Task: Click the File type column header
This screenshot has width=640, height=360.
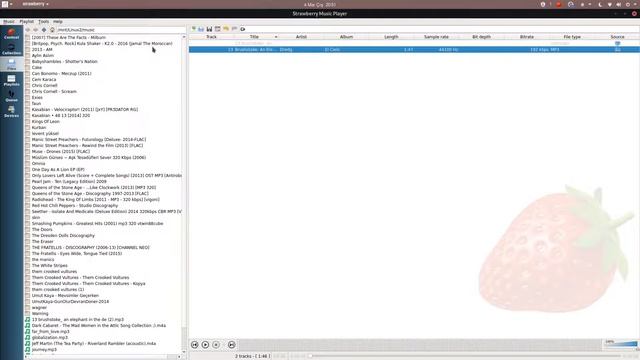Action: point(572,37)
